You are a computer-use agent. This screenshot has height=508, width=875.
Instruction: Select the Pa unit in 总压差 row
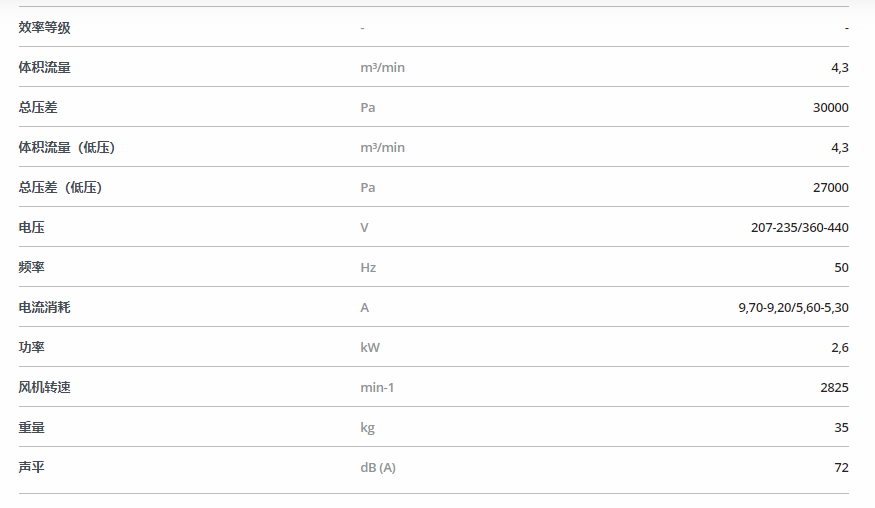(x=367, y=107)
